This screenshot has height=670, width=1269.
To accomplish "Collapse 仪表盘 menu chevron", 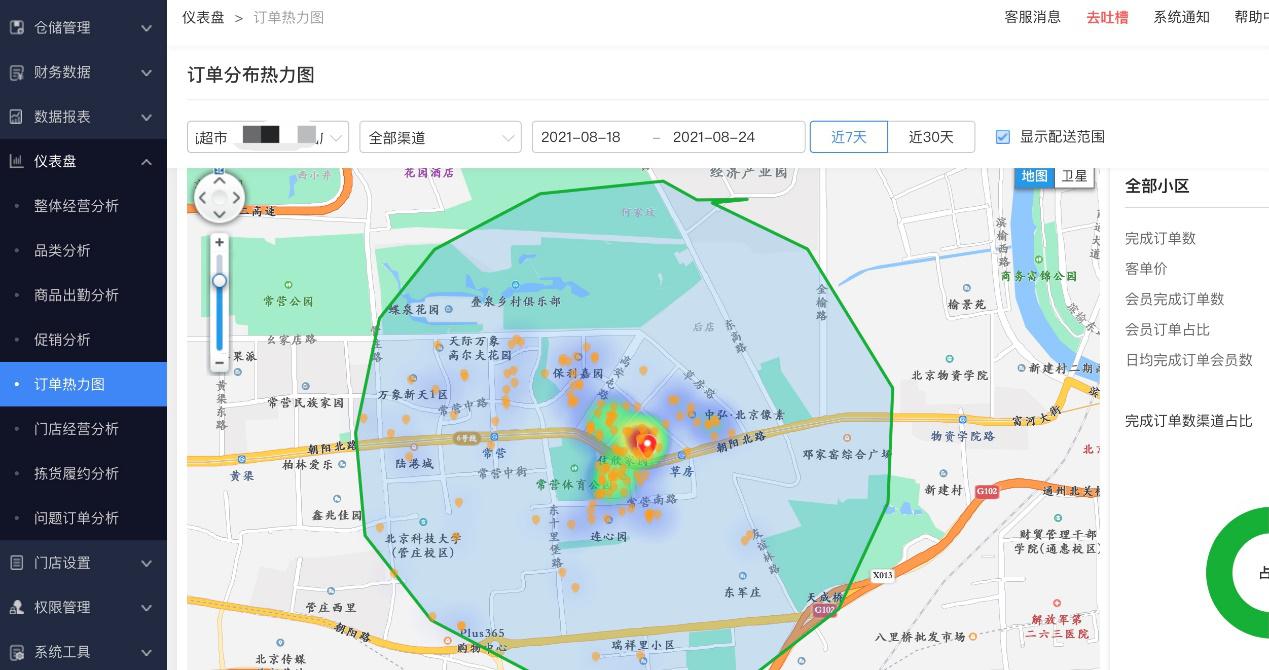I will (146, 161).
